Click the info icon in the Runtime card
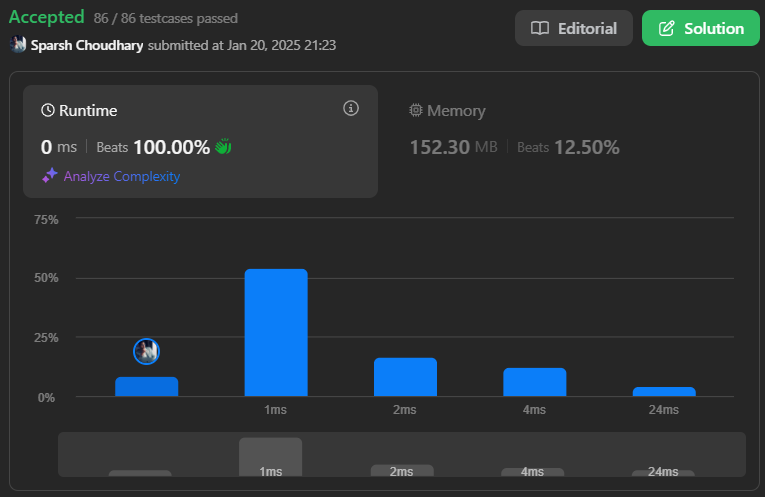765x497 pixels. (350, 109)
